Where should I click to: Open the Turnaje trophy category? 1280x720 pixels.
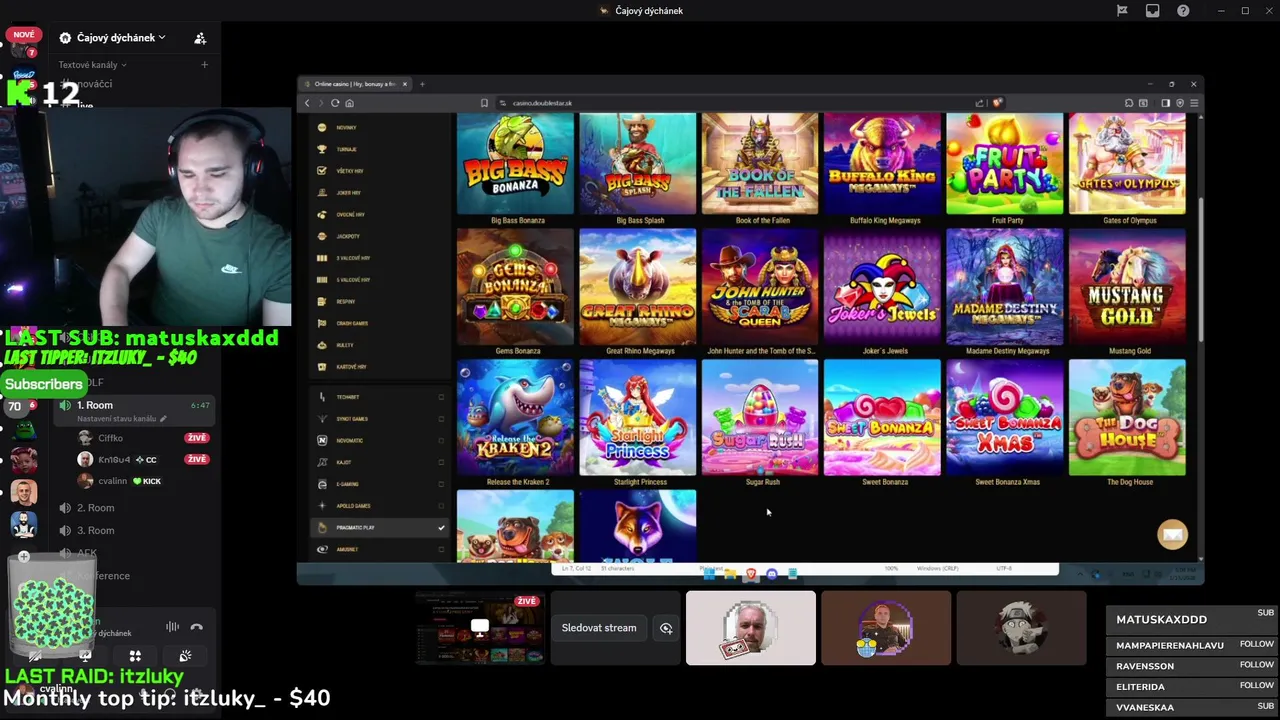point(346,149)
